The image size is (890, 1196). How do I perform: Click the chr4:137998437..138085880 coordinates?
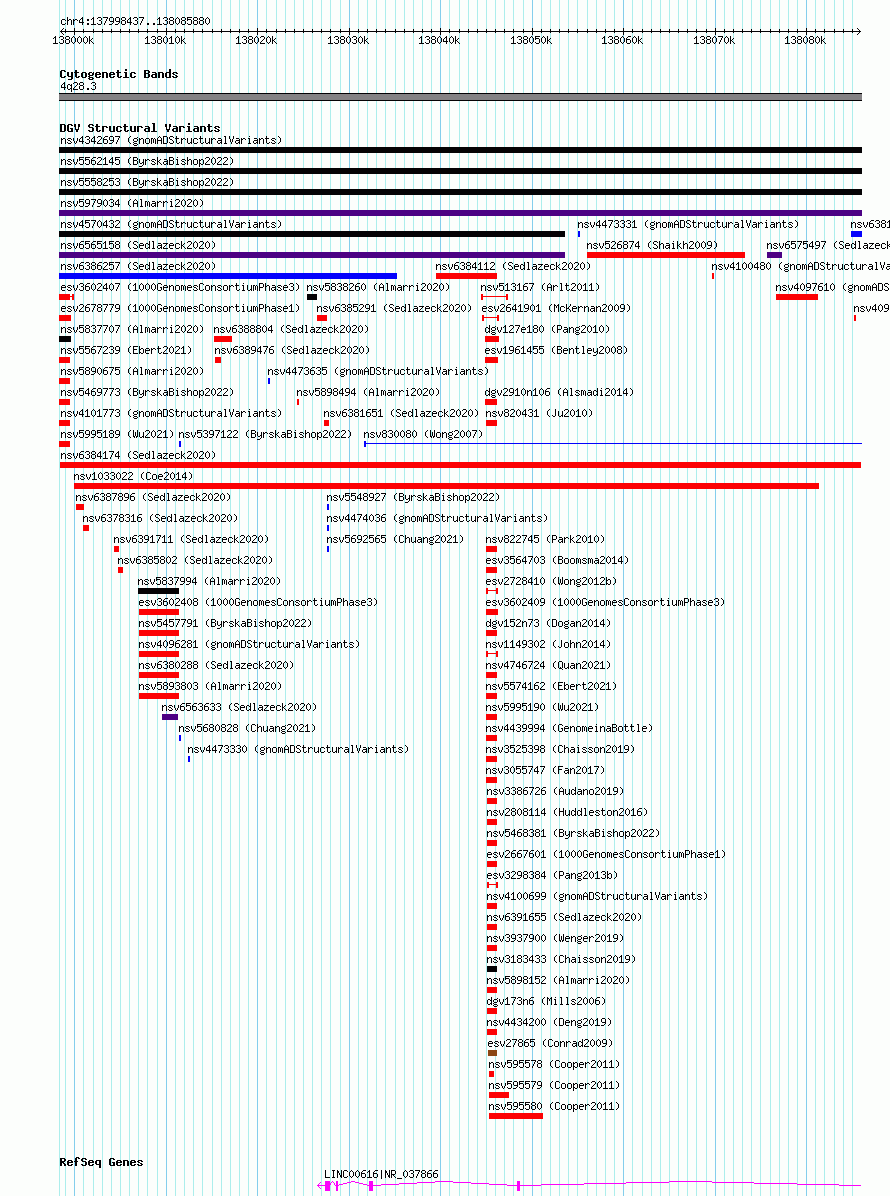coord(135,21)
